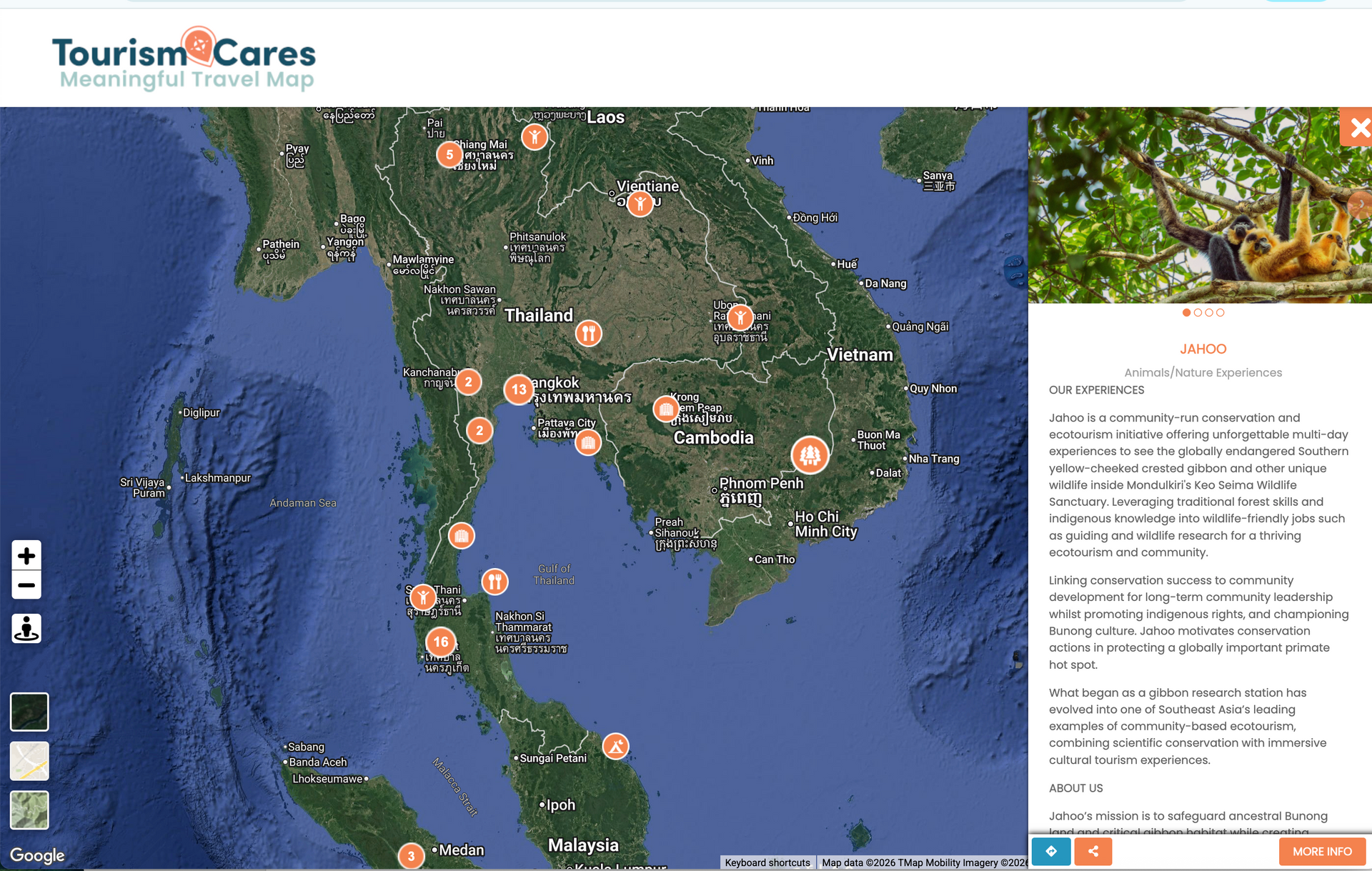Expand the cluster of 16 locations near Phuket
The height and width of the screenshot is (871, 1372).
tap(441, 642)
